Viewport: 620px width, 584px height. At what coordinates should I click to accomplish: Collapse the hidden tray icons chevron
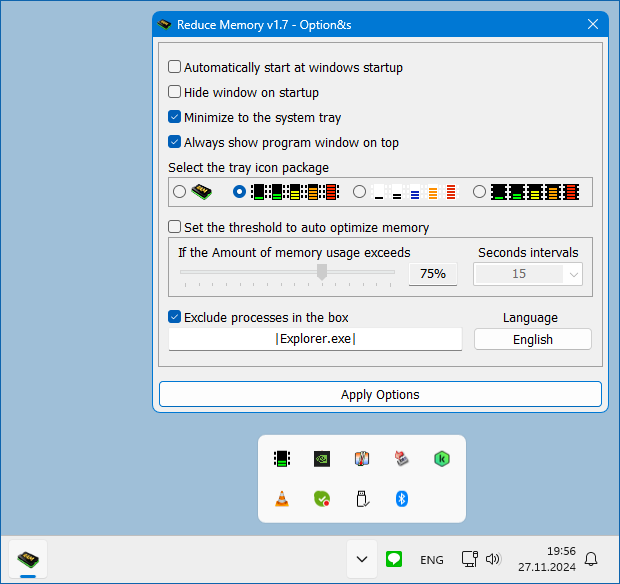point(362,559)
